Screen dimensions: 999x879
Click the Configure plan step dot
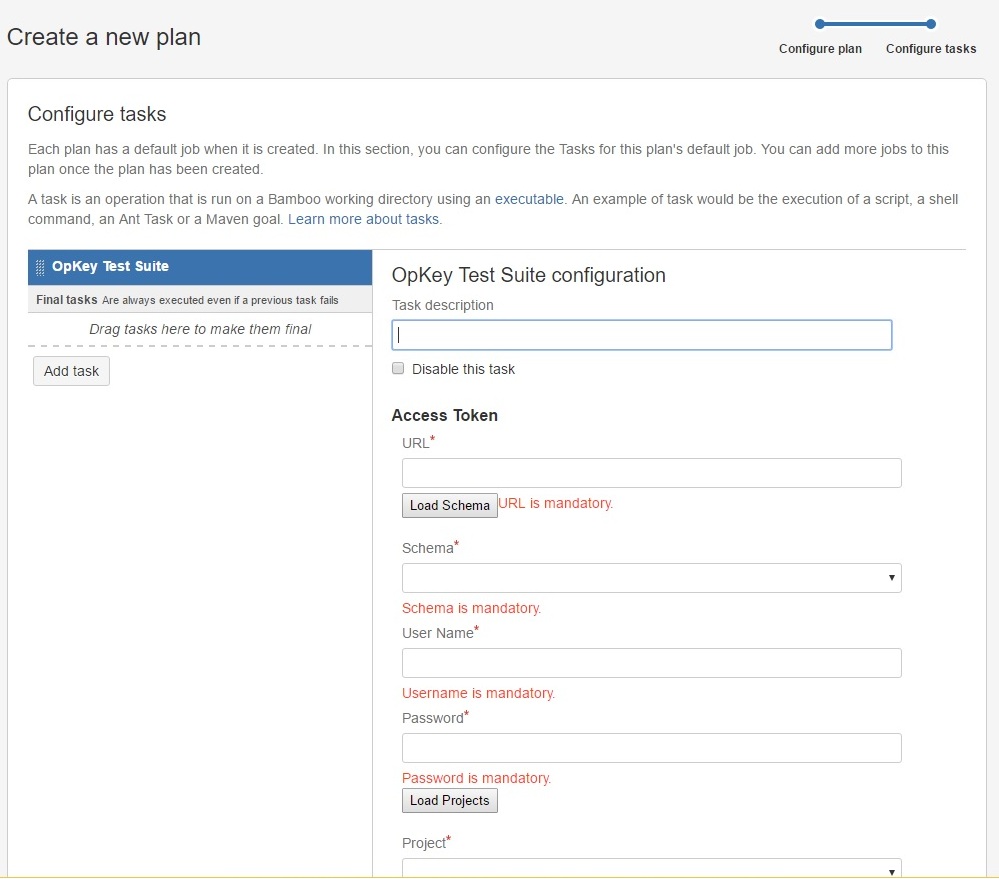pyautogui.click(x=819, y=24)
